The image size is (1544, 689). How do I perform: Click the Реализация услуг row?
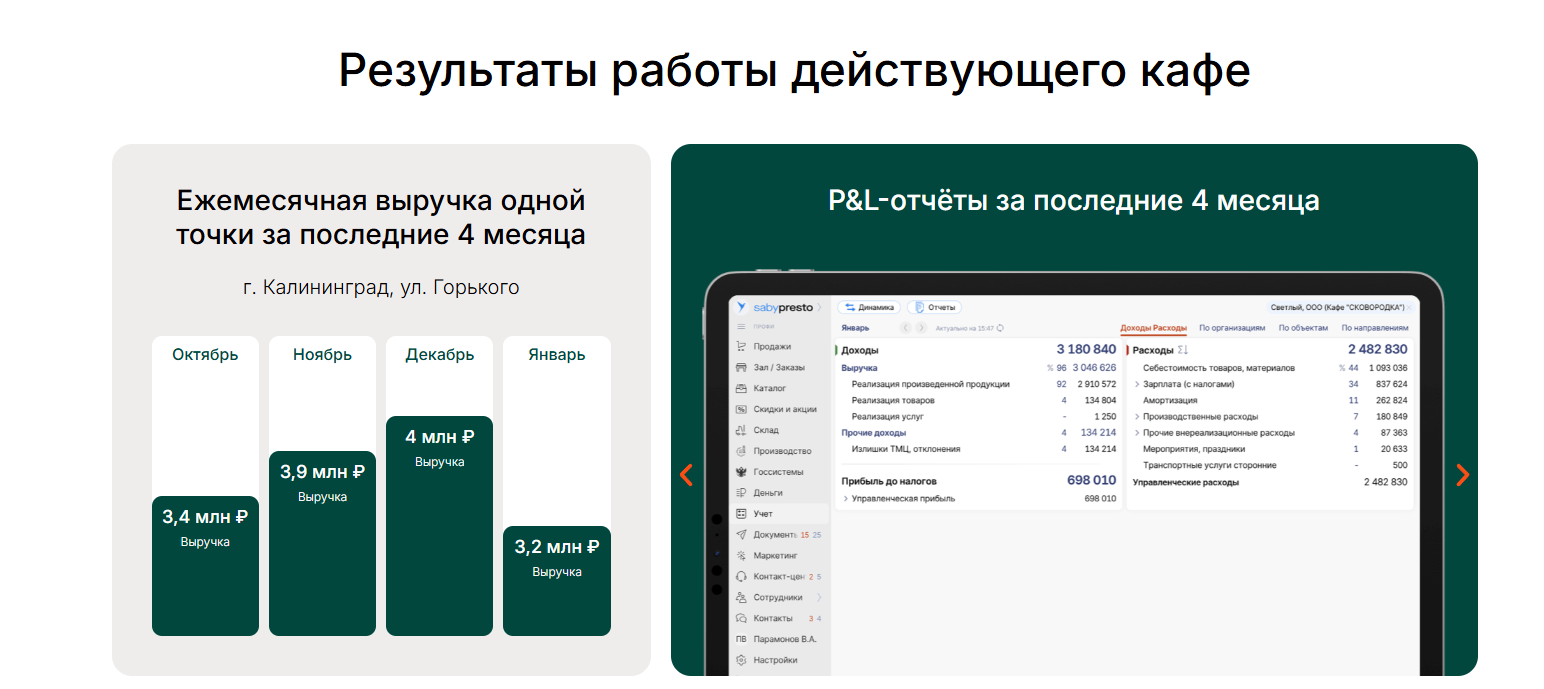click(978, 416)
